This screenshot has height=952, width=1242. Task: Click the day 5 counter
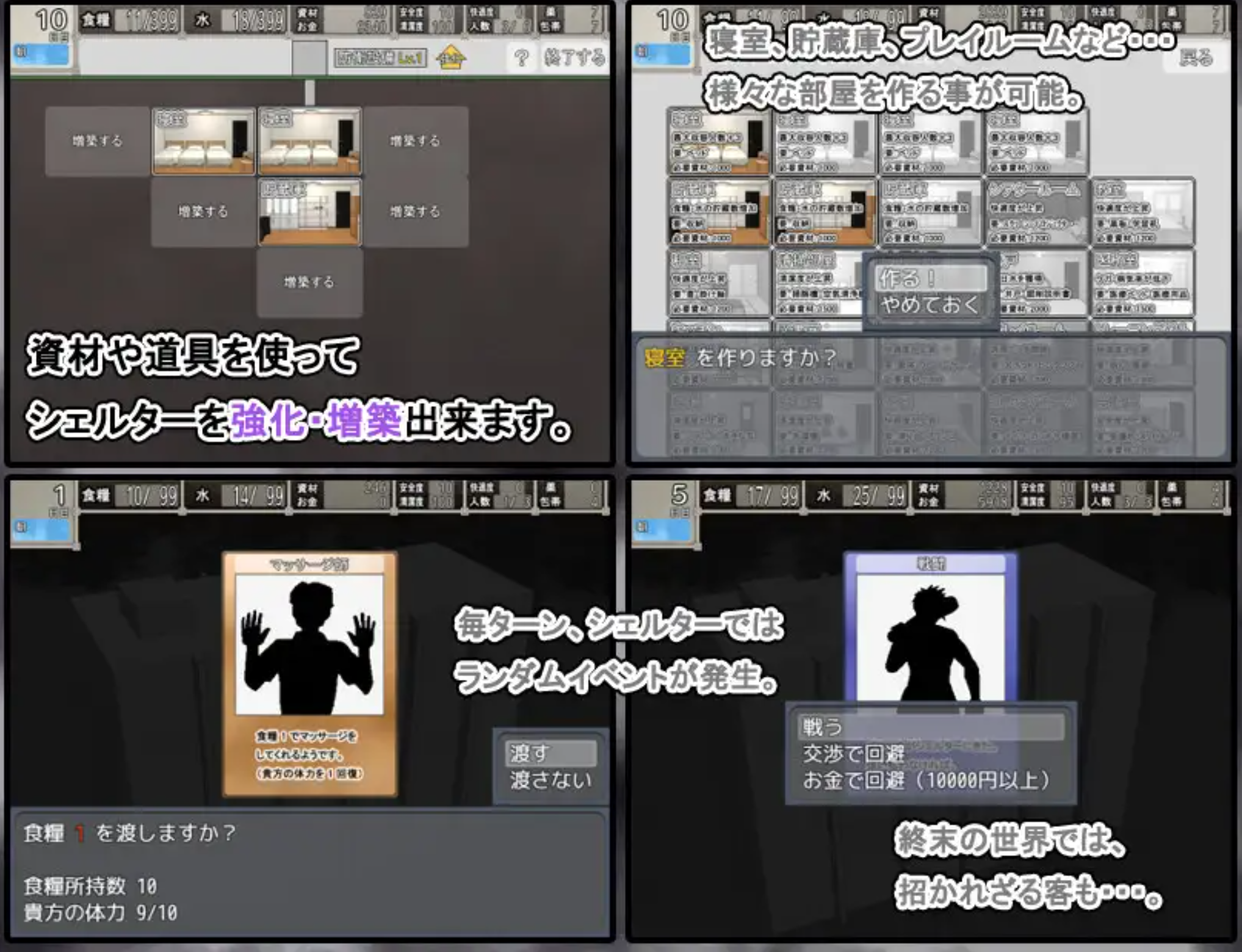(x=679, y=497)
